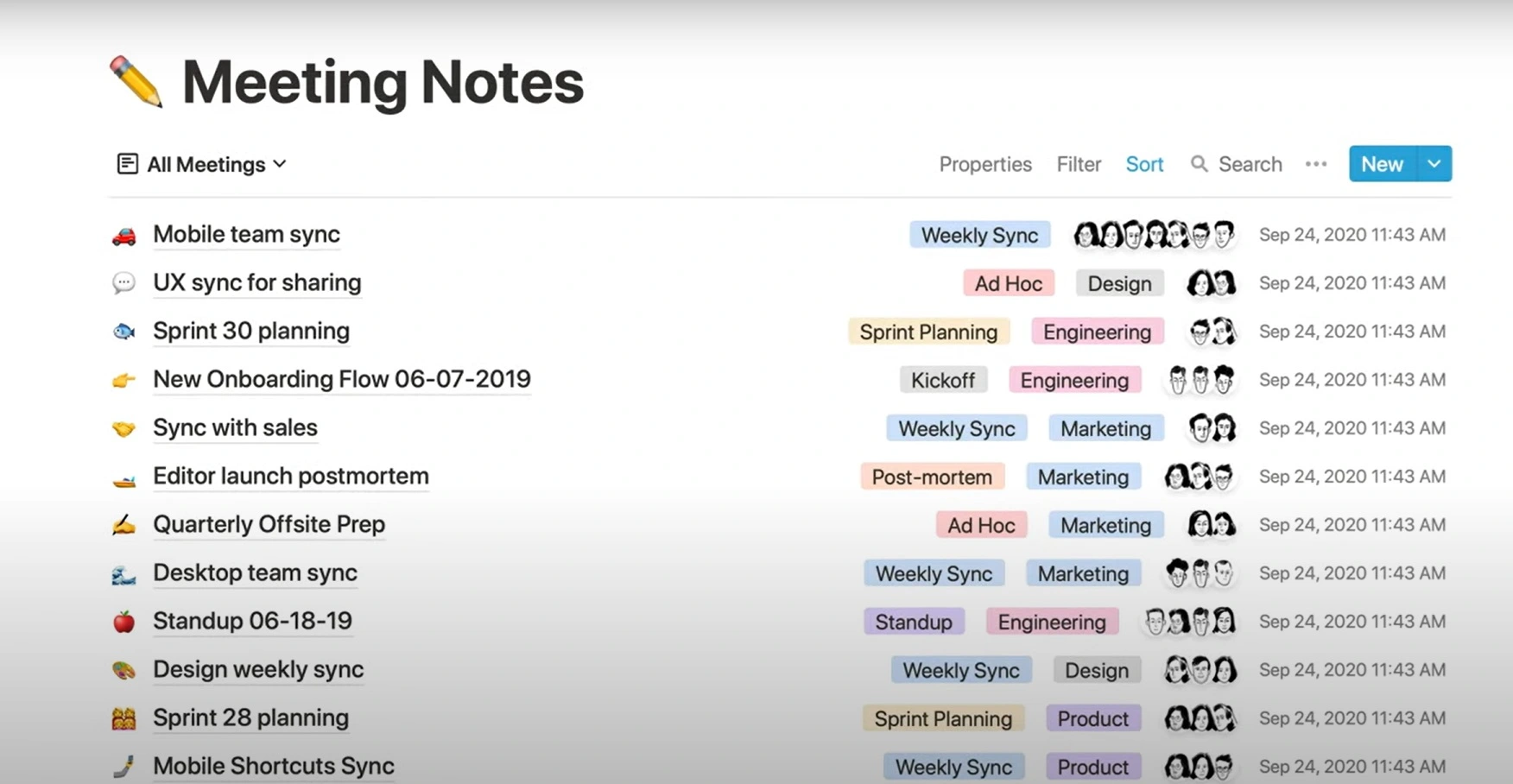Image resolution: width=1513 pixels, height=784 pixels.
Task: Click Design tag on Design weekly sync row
Action: pos(1097,670)
